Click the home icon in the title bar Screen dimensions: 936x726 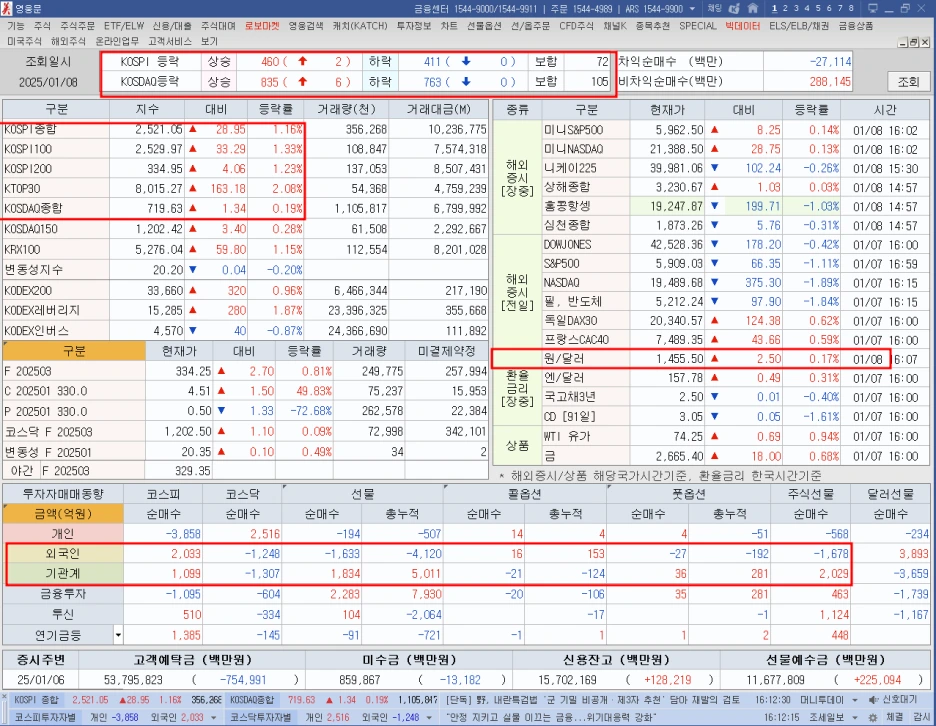[x=754, y=8]
